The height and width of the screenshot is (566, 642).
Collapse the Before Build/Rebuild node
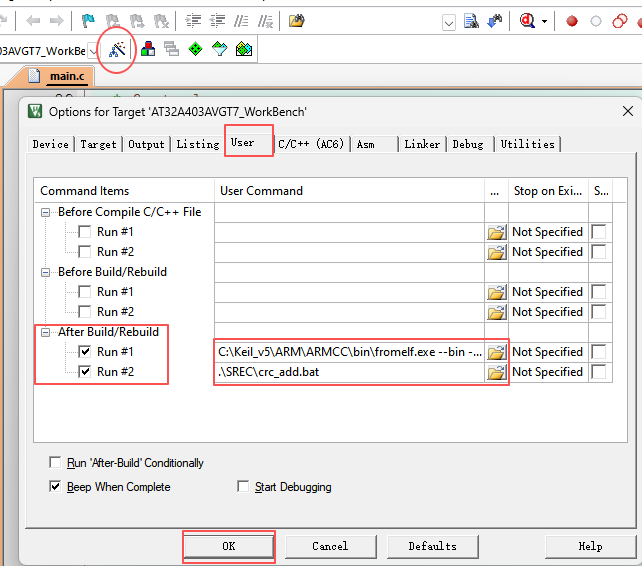coord(45,272)
